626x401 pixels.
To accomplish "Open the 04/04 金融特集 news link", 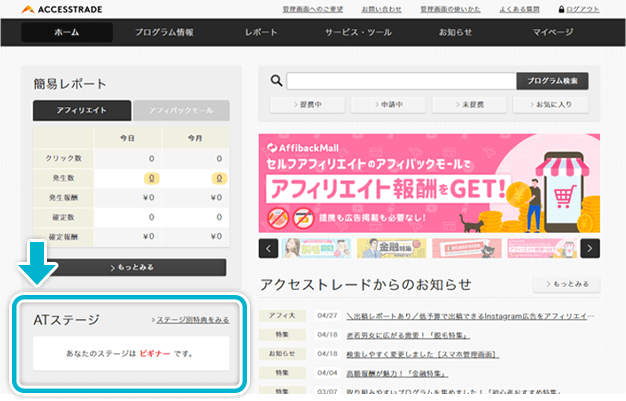I will 397,373.
